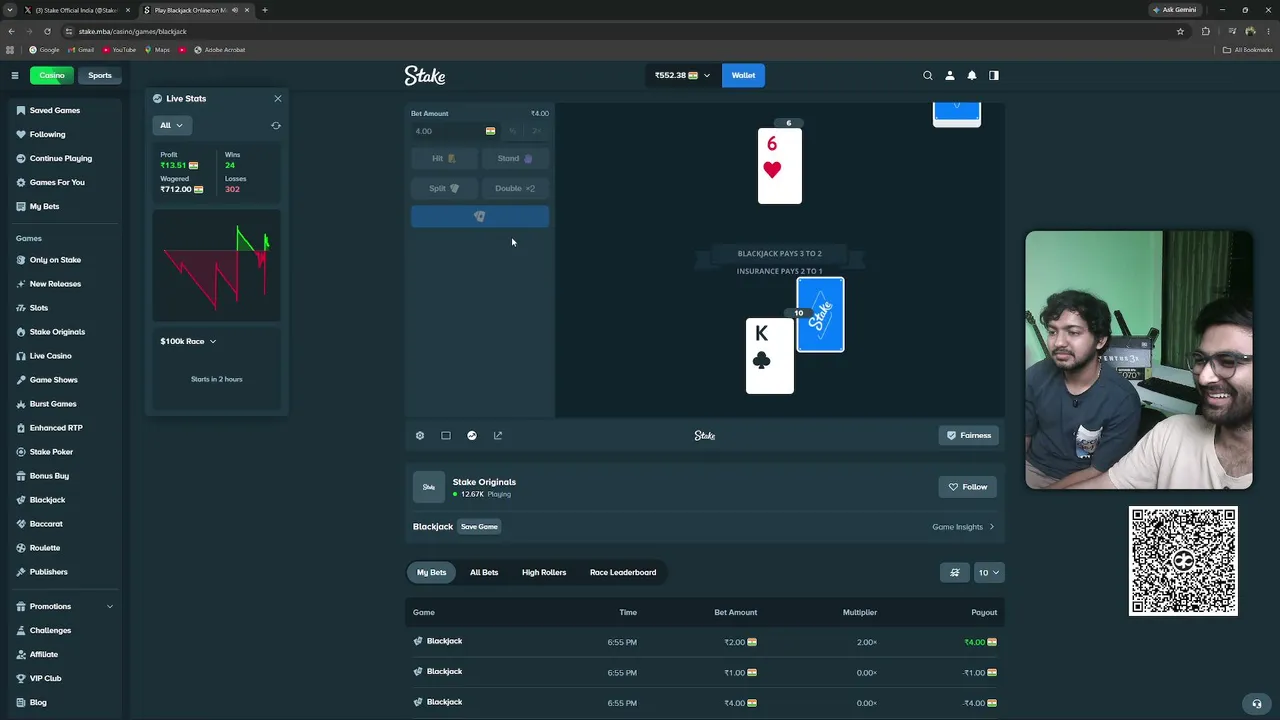Switch to the High Rollers tab
Screen dimensions: 1280x720
544,572
